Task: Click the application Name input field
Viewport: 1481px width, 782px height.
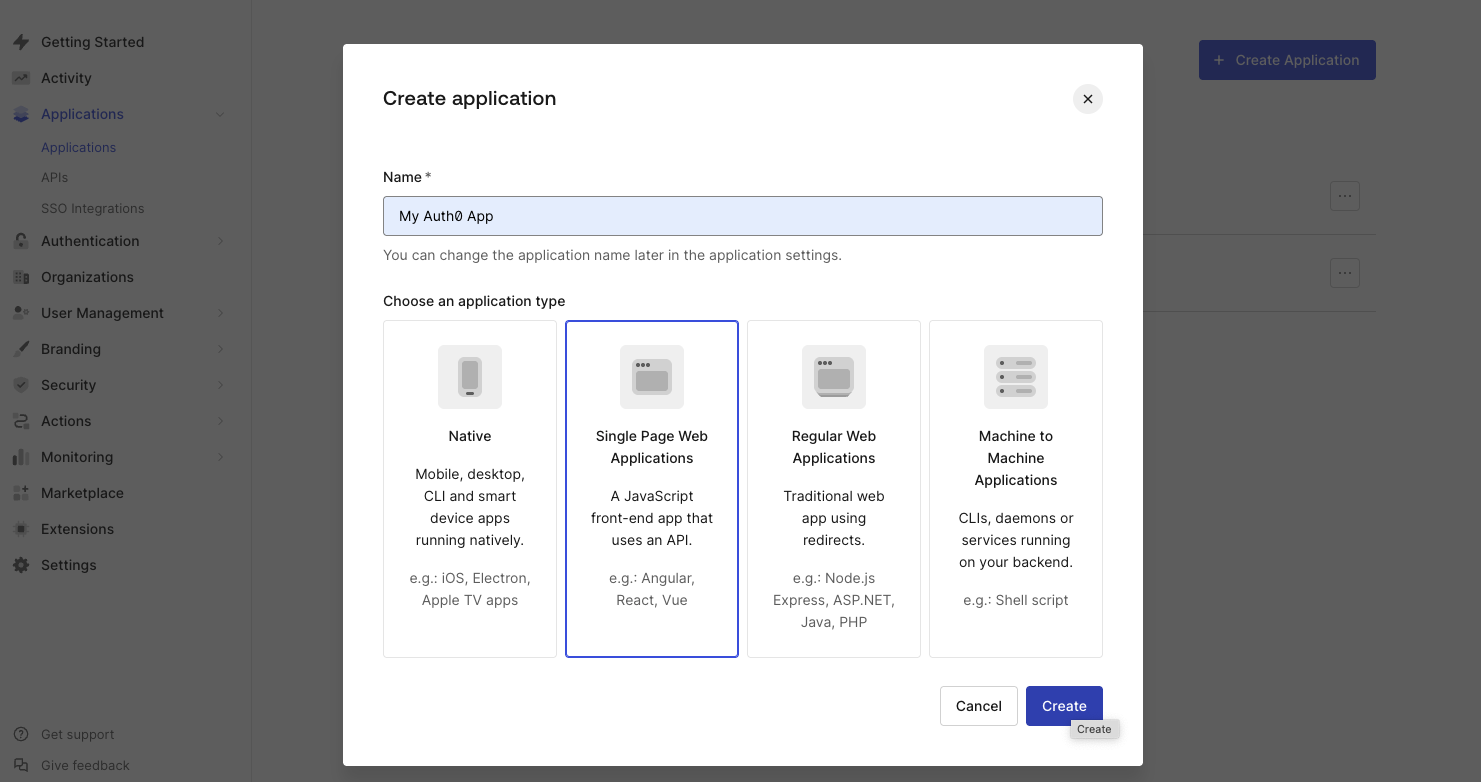Action: click(742, 215)
